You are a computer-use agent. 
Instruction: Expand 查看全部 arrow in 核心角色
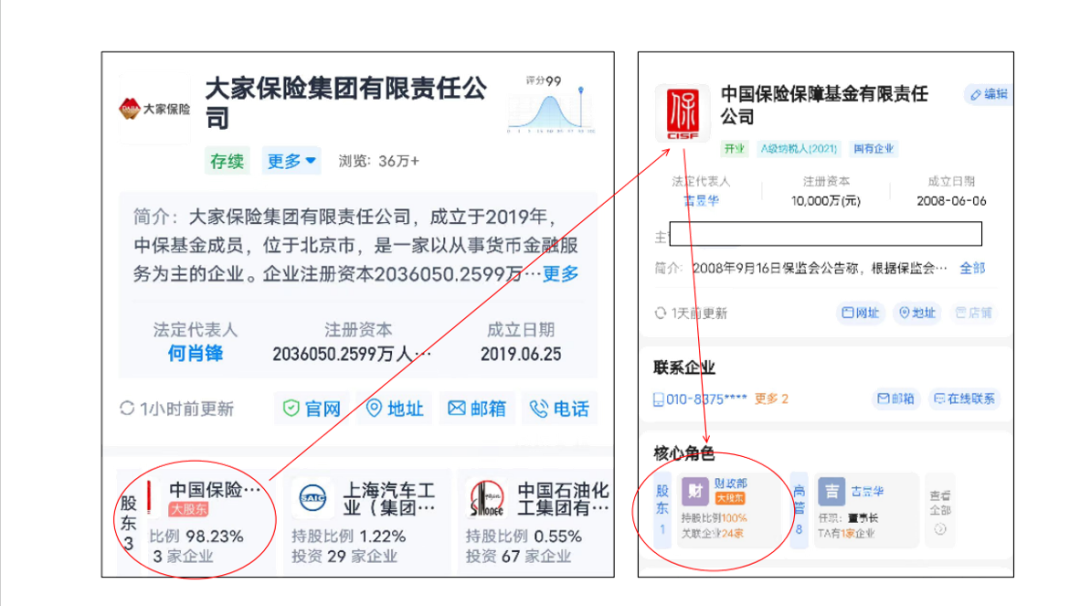click(x=940, y=530)
